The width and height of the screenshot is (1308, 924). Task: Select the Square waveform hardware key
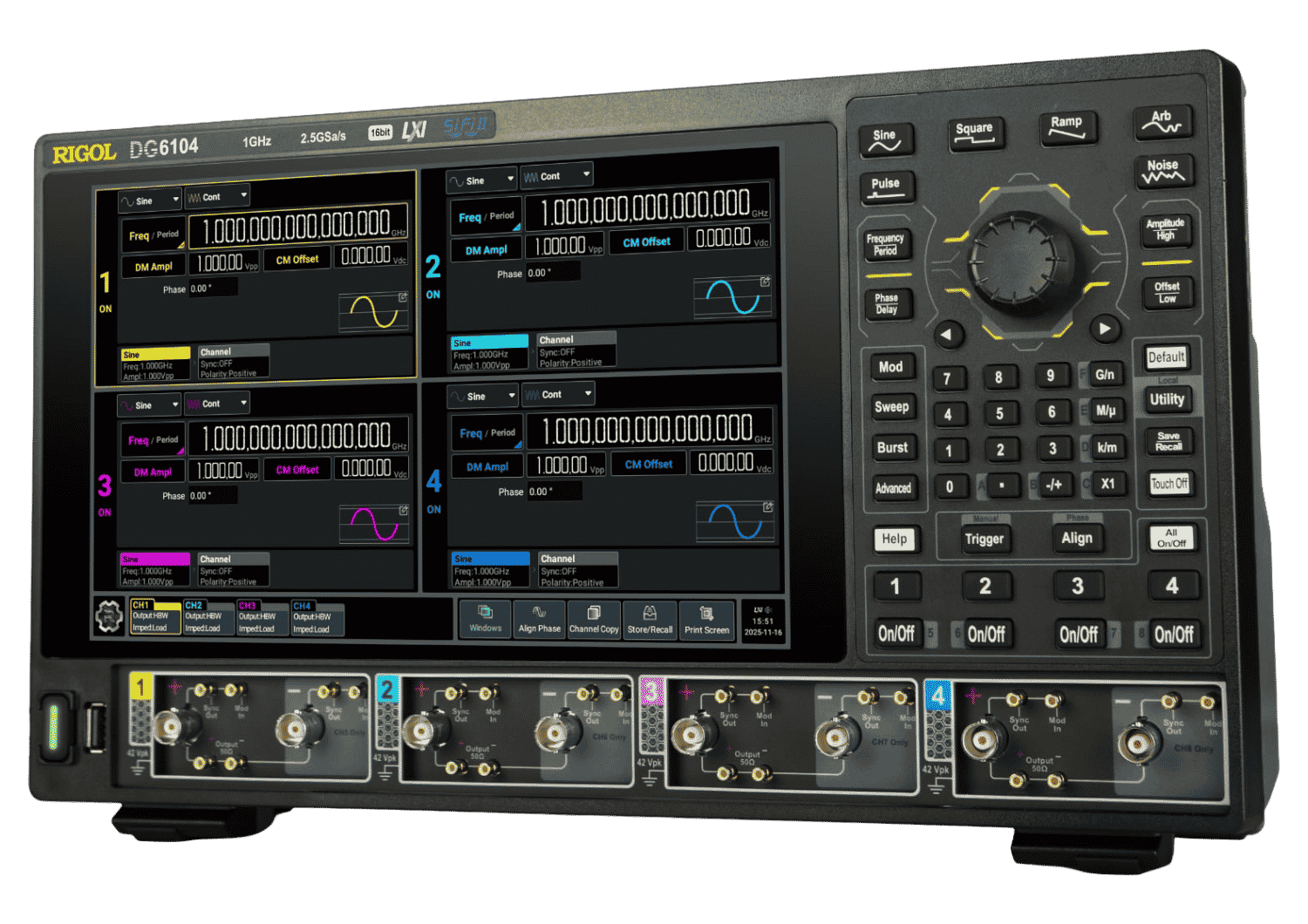[x=975, y=133]
